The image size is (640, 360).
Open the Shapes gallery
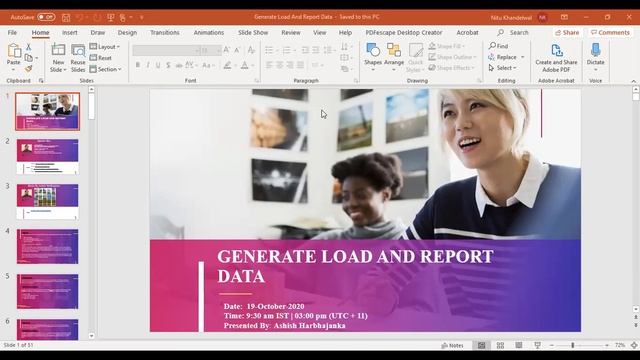click(x=373, y=58)
